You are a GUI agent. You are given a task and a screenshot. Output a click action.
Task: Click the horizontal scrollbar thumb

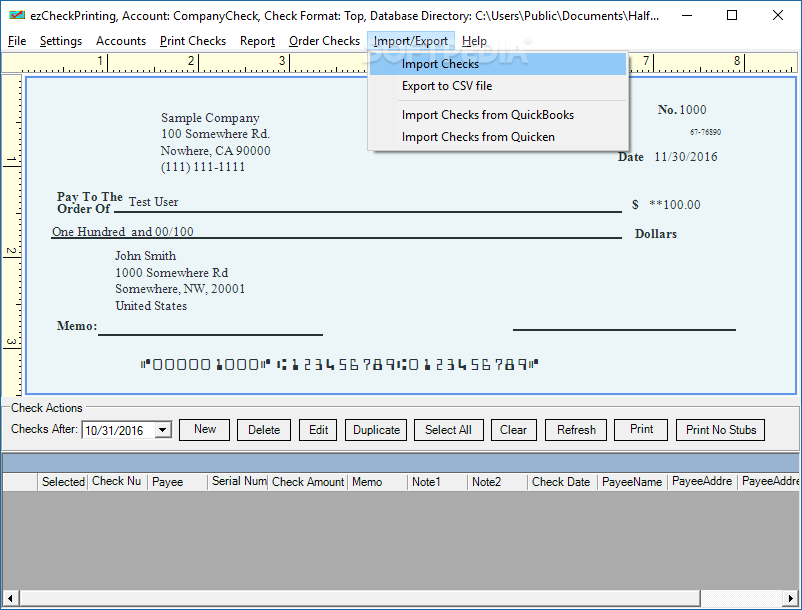click(360, 598)
